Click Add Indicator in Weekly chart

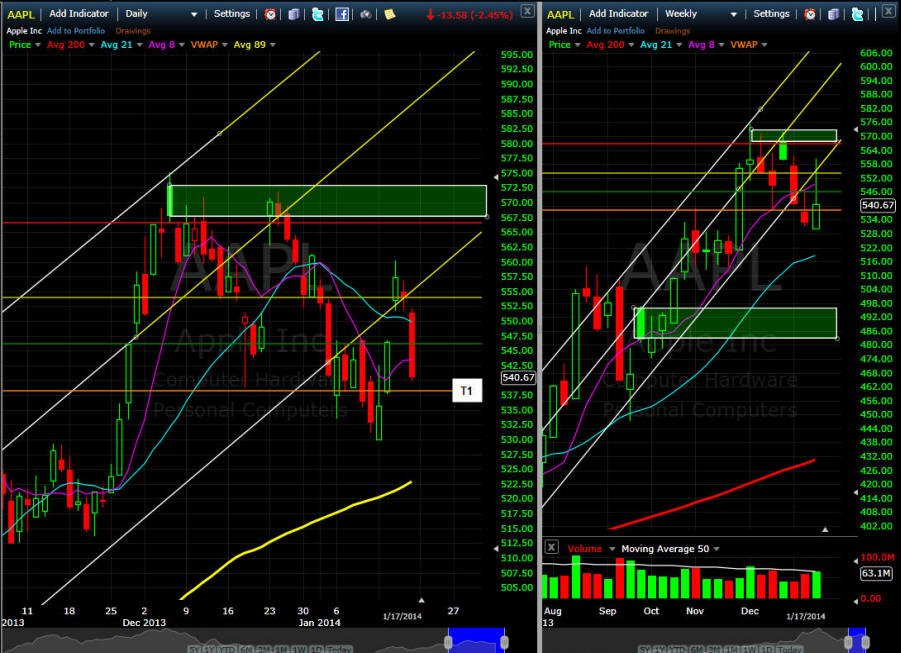click(618, 14)
